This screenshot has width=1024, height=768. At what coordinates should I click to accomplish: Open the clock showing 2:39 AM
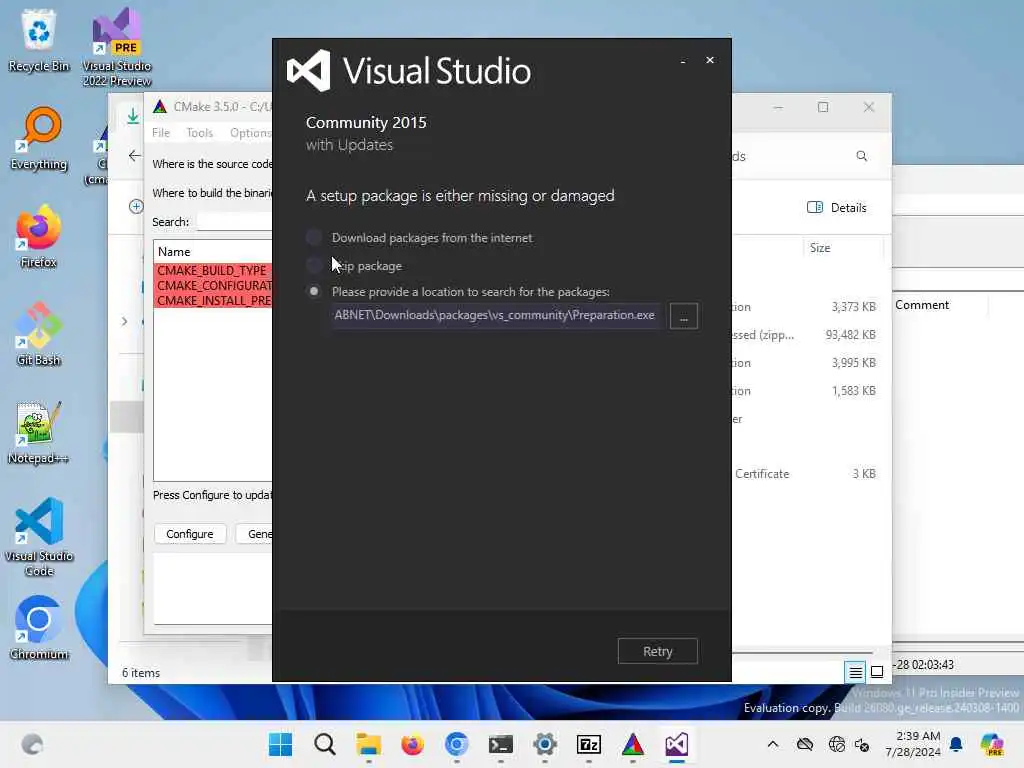pyautogui.click(x=913, y=744)
